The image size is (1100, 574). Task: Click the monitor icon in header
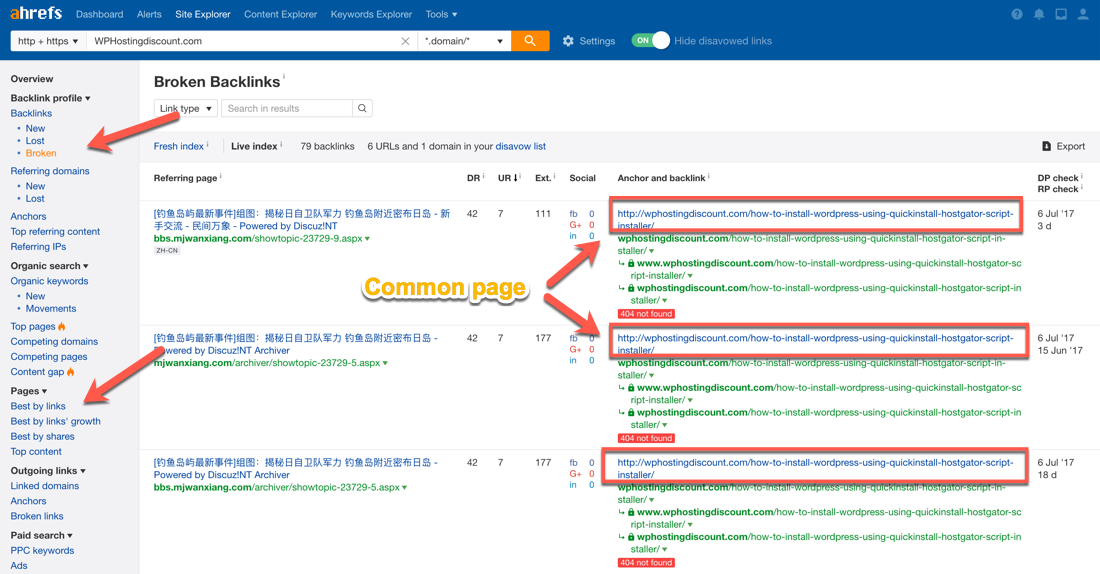click(1061, 14)
